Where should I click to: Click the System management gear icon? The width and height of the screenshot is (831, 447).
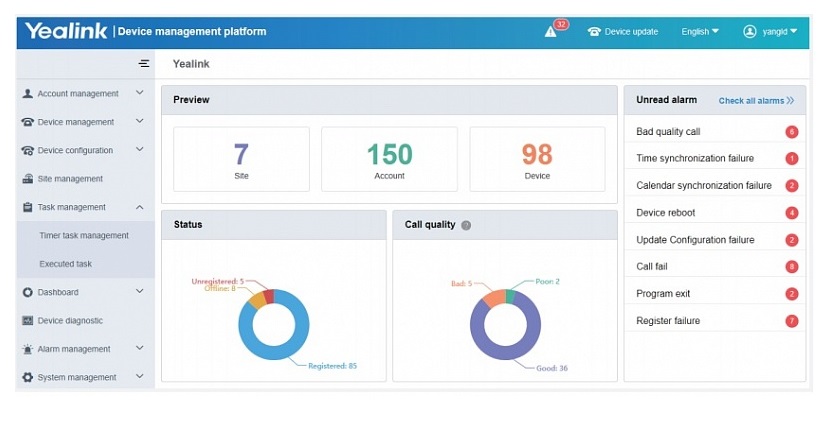[x=28, y=378]
